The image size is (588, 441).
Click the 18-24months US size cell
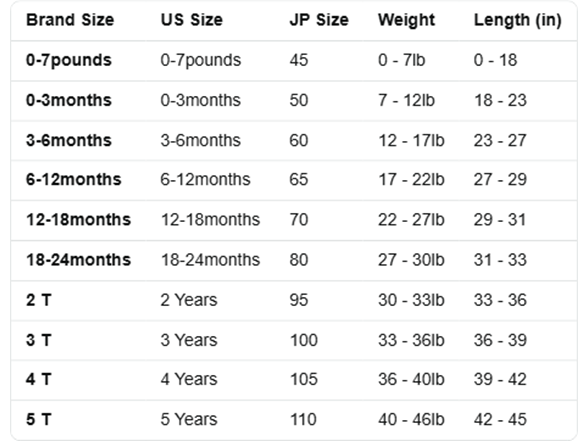point(210,260)
